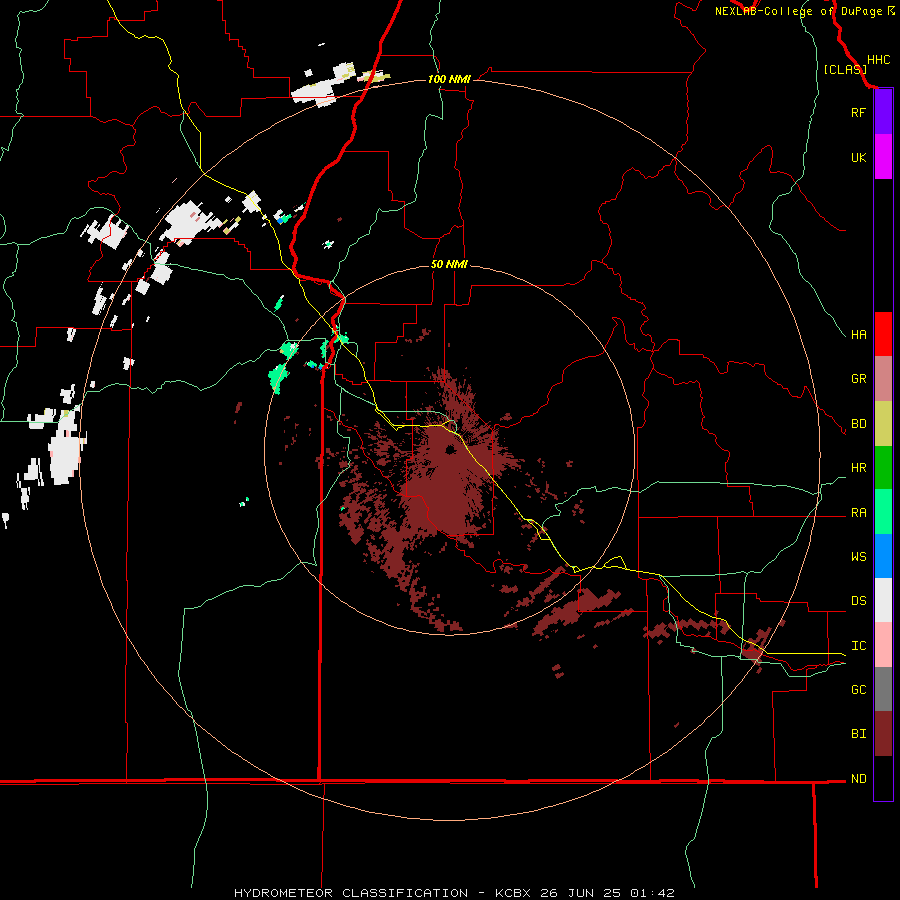The height and width of the screenshot is (900, 900).
Task: Click the HR legend label
Action: coord(858,468)
